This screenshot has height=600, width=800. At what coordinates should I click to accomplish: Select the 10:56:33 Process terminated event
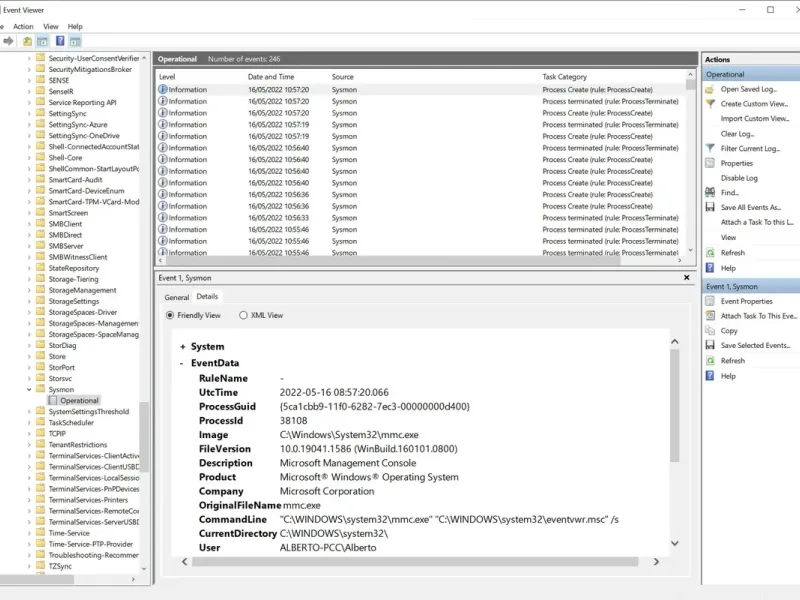421,218
